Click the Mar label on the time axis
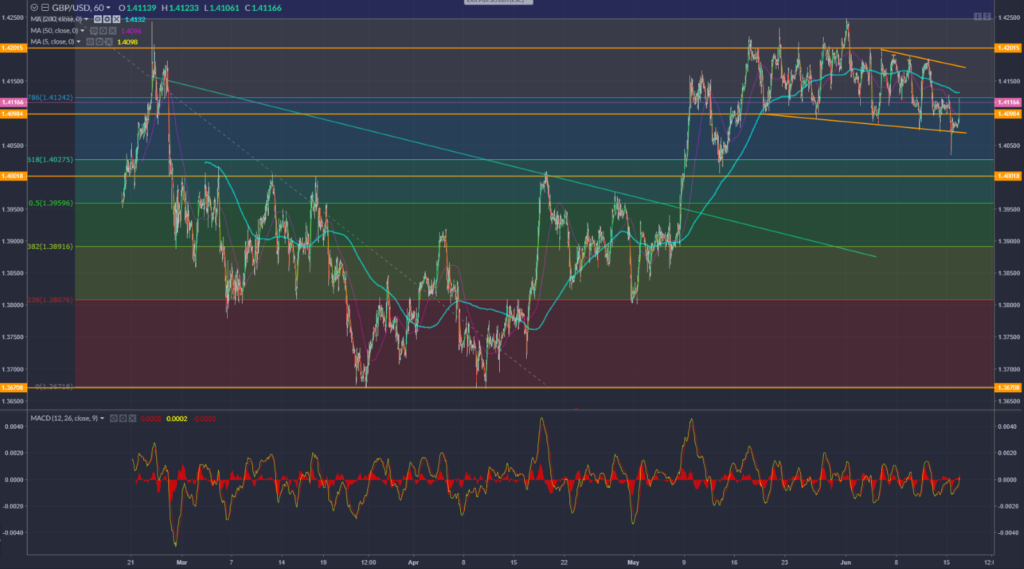The width and height of the screenshot is (1024, 569). [182, 562]
